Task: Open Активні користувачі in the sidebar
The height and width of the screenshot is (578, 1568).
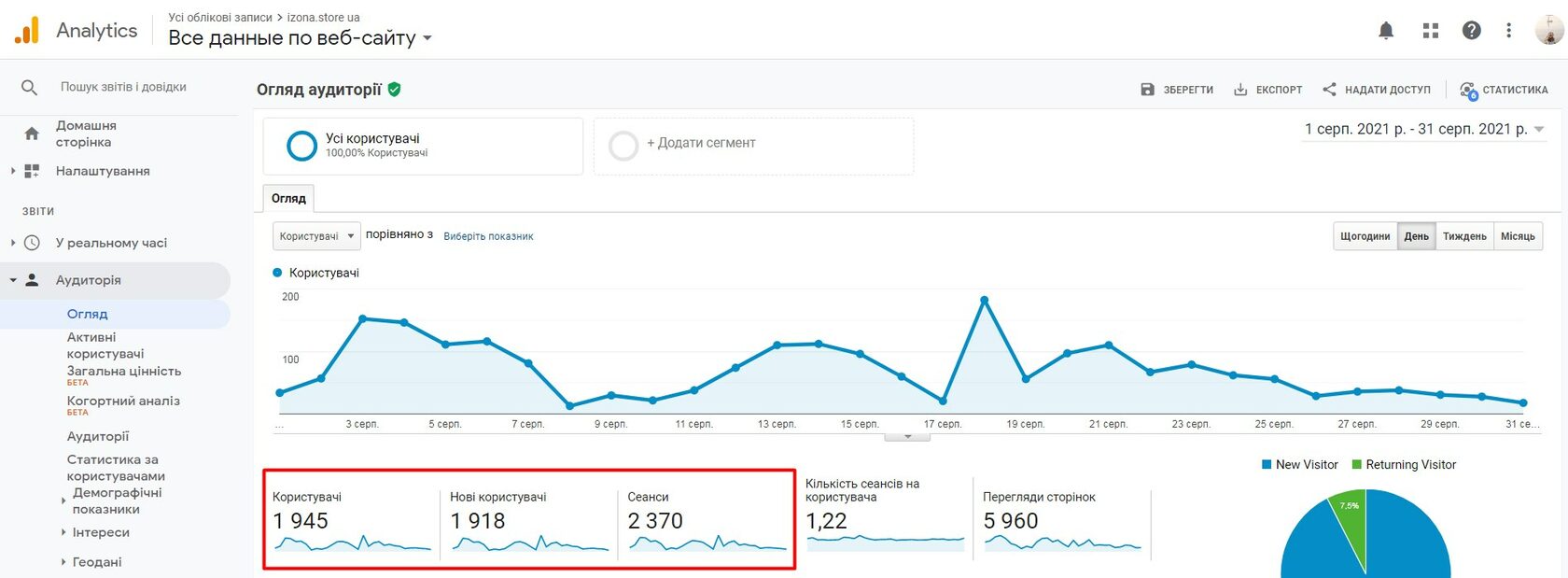Action: tap(105, 345)
